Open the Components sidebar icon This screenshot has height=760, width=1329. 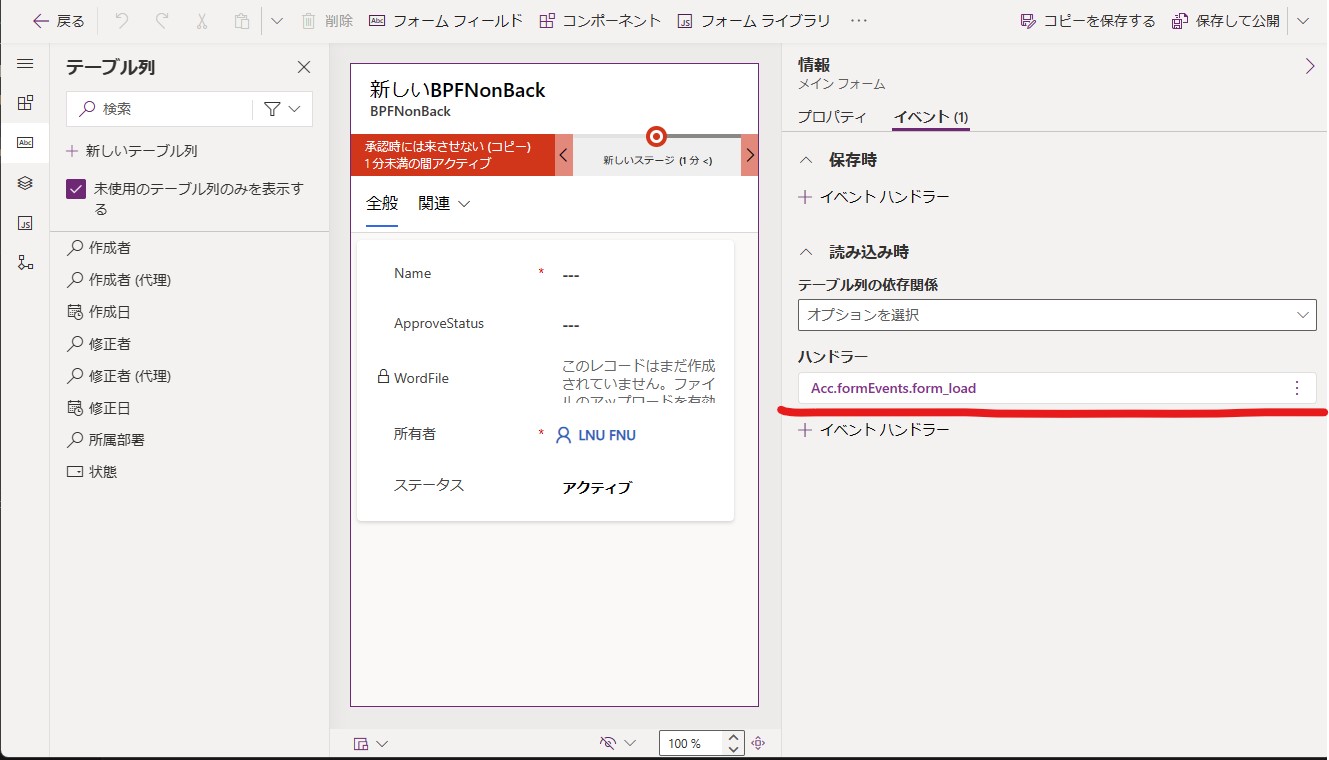(x=25, y=102)
